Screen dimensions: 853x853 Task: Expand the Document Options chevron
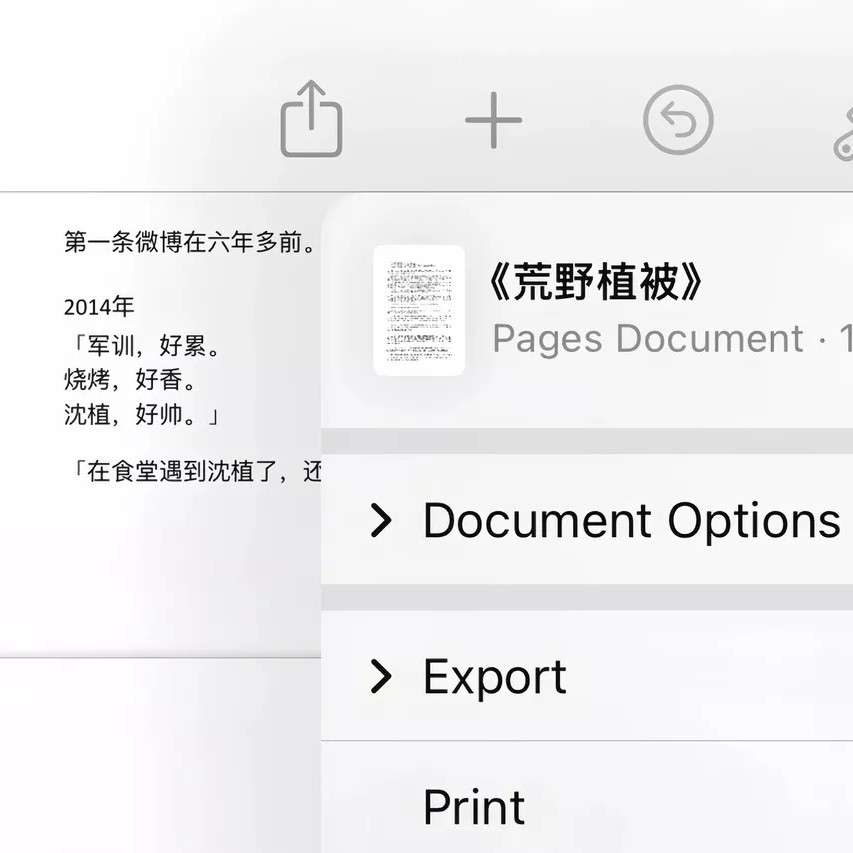[380, 520]
